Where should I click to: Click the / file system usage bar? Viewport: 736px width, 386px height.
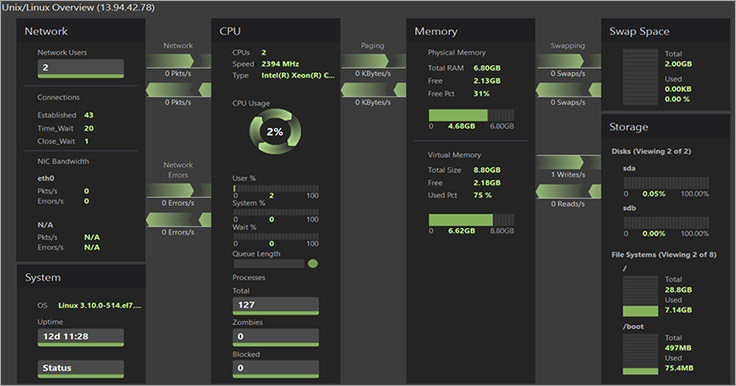[x=640, y=296]
